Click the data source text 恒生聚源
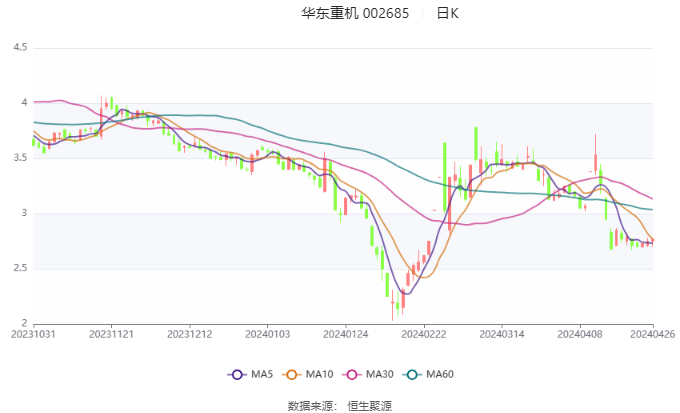The width and height of the screenshot is (680, 413). [369, 406]
